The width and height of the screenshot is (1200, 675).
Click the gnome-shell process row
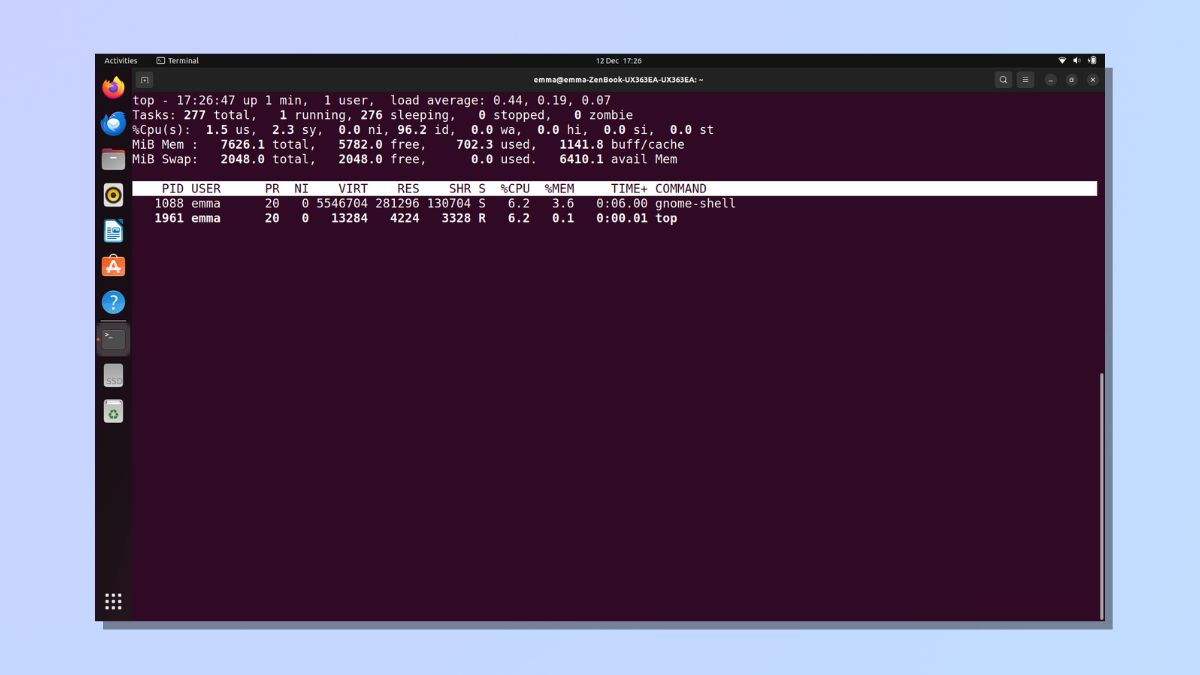(445, 204)
